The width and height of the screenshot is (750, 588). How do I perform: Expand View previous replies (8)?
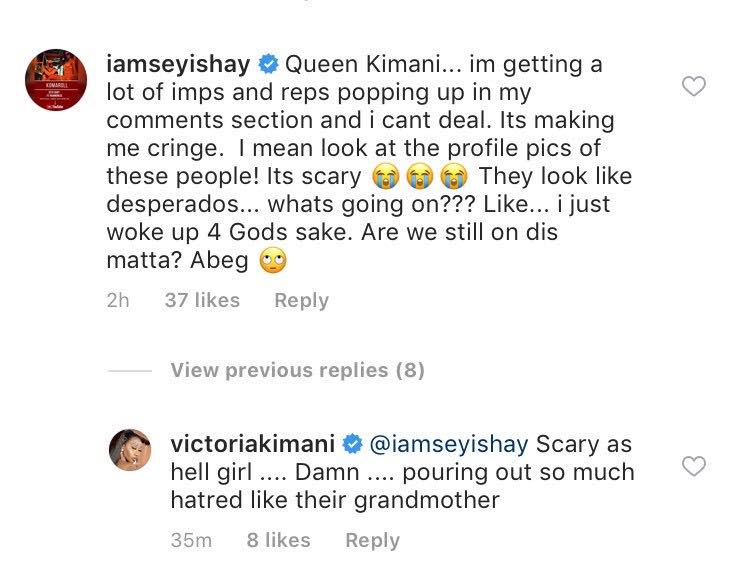click(x=297, y=370)
